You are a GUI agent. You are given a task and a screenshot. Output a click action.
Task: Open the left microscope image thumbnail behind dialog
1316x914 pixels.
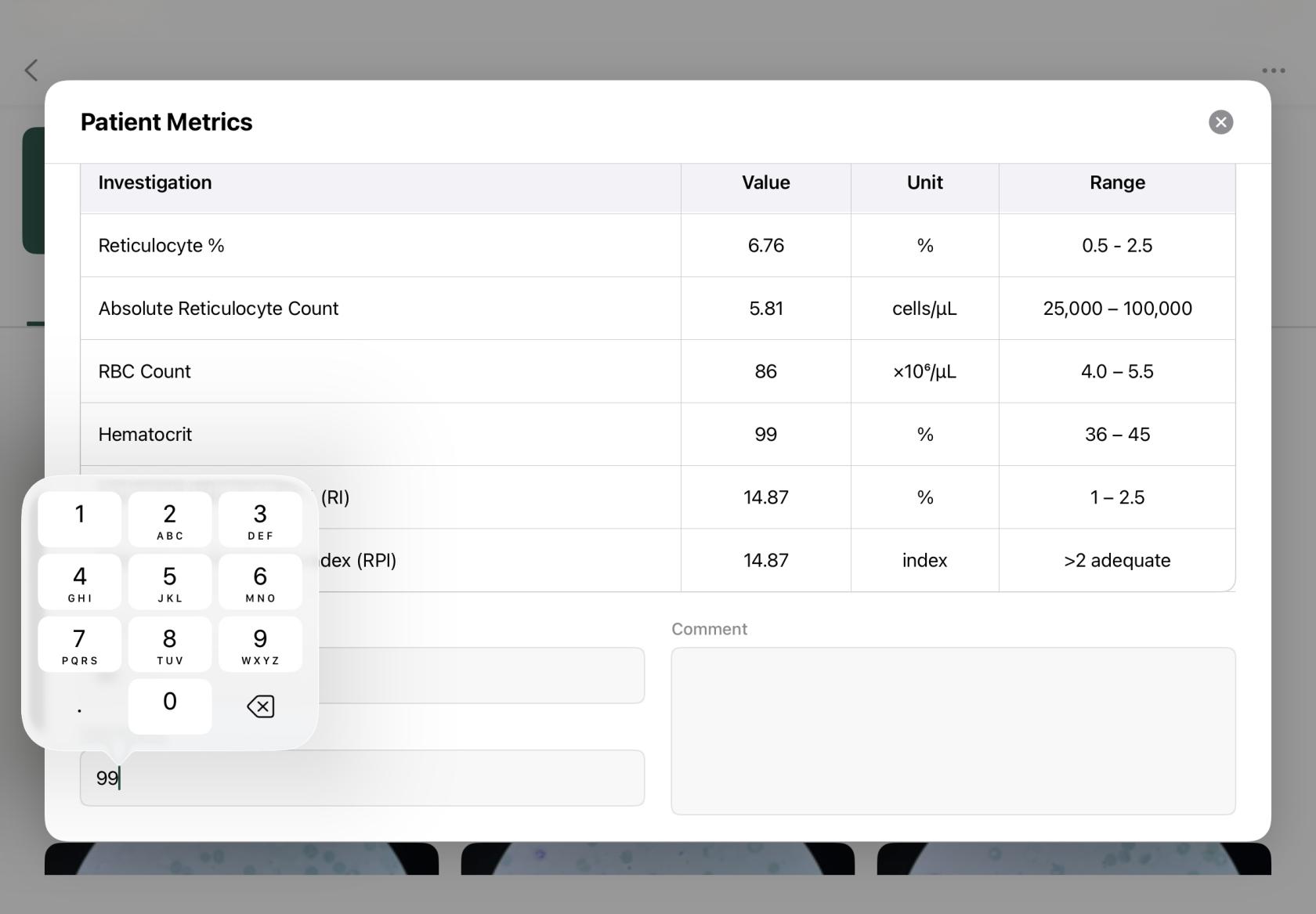(241, 858)
